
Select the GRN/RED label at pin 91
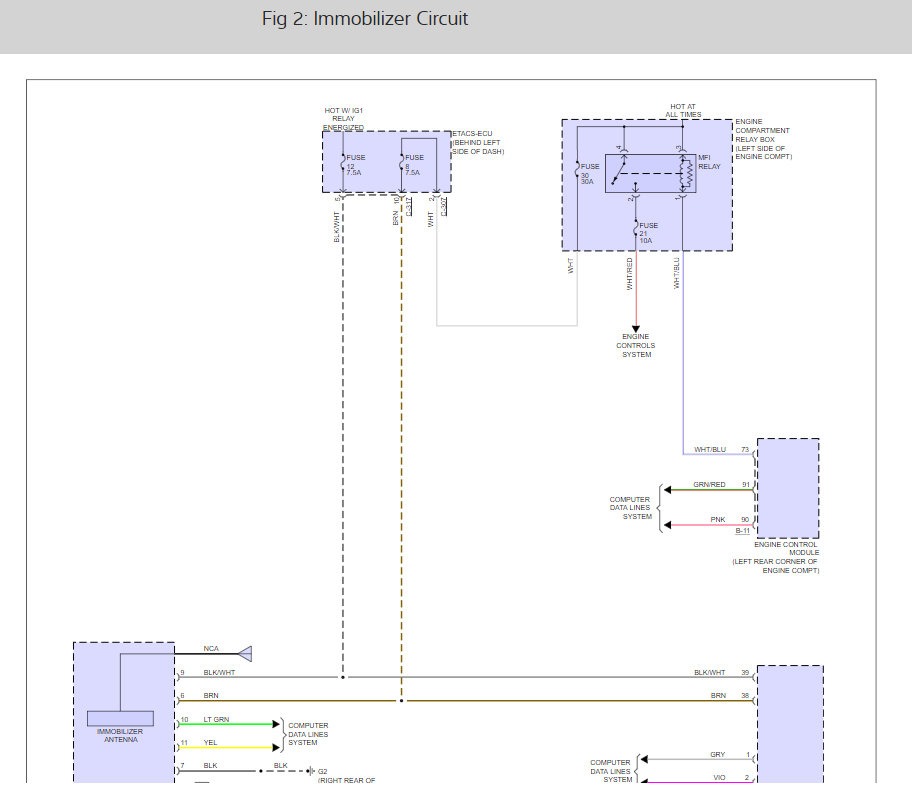coord(709,485)
